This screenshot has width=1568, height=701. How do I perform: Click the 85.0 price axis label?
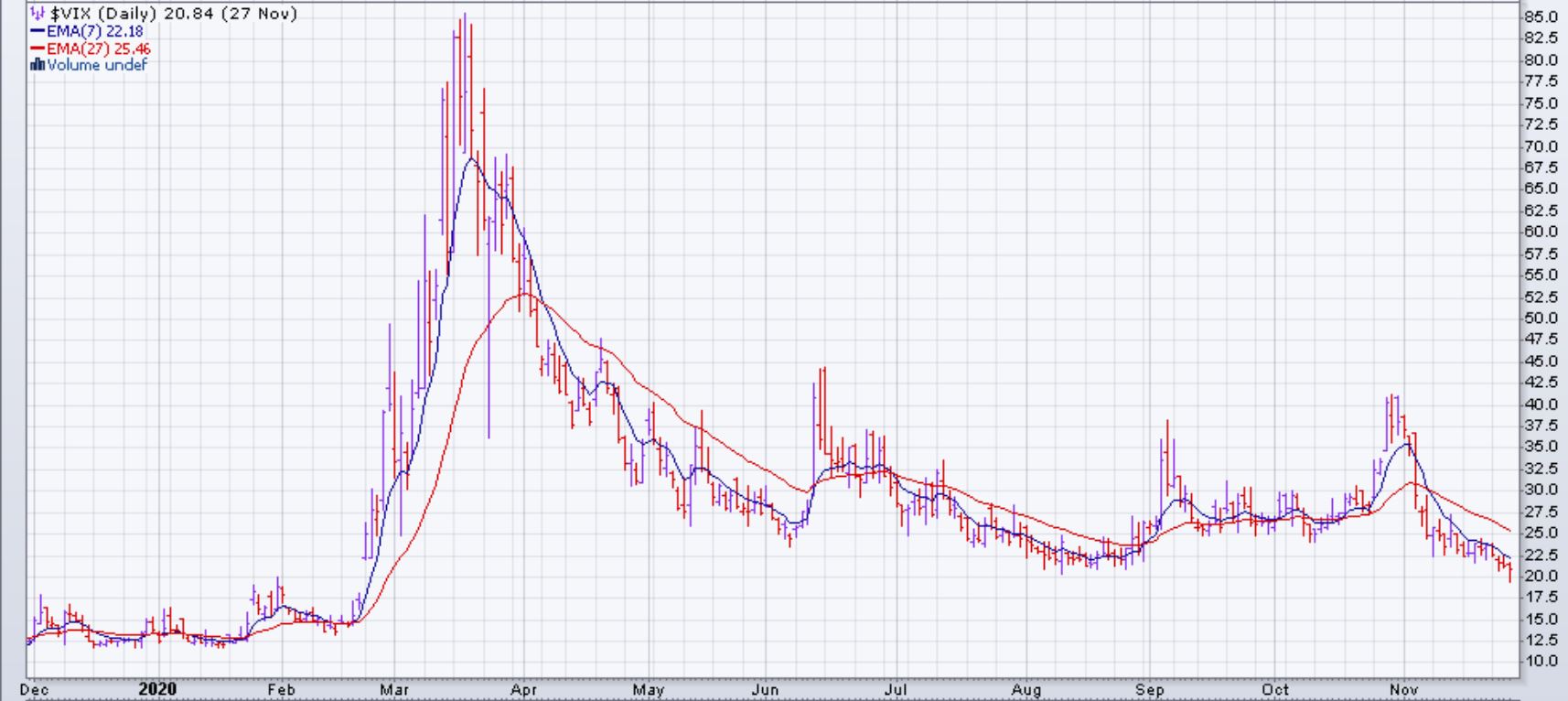pyautogui.click(x=1541, y=16)
